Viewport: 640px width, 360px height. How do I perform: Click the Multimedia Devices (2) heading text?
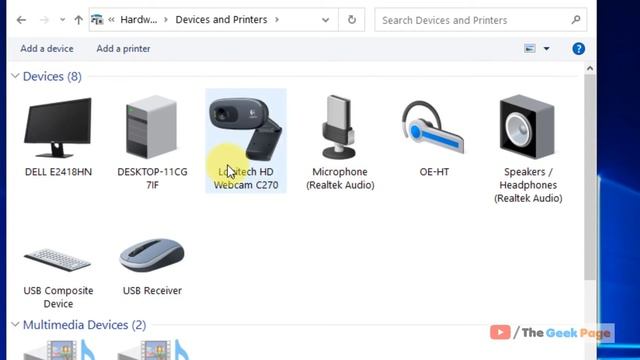pos(84,325)
